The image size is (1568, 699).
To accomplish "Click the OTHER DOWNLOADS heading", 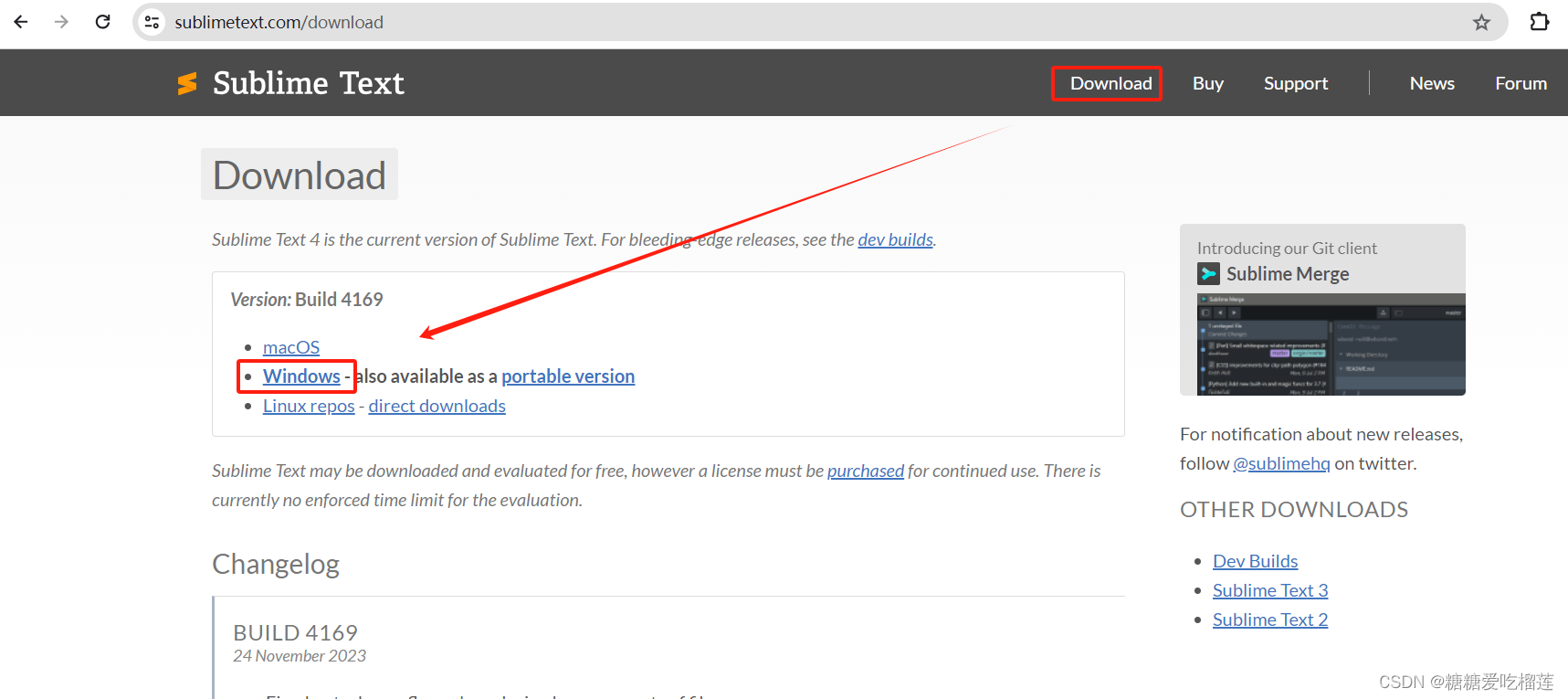I will click(x=1294, y=510).
